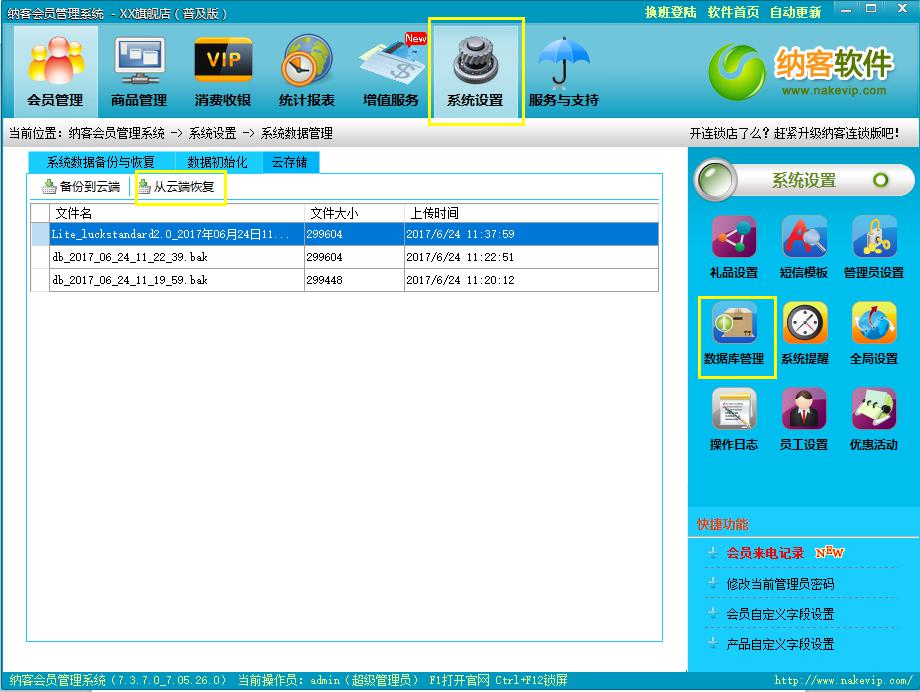Image resolution: width=920 pixels, height=692 pixels.
Task: Click the 增值服务 value-added services icon
Action: tap(391, 72)
